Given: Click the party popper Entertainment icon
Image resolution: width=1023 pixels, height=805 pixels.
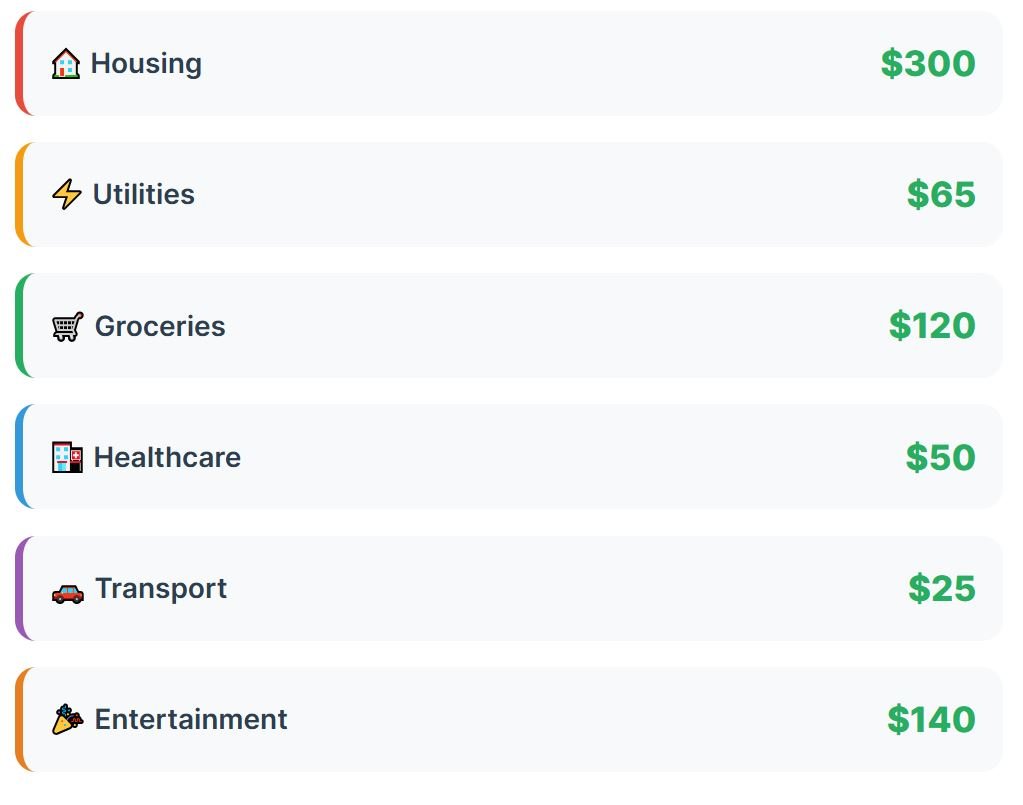Looking at the screenshot, I should [67, 719].
